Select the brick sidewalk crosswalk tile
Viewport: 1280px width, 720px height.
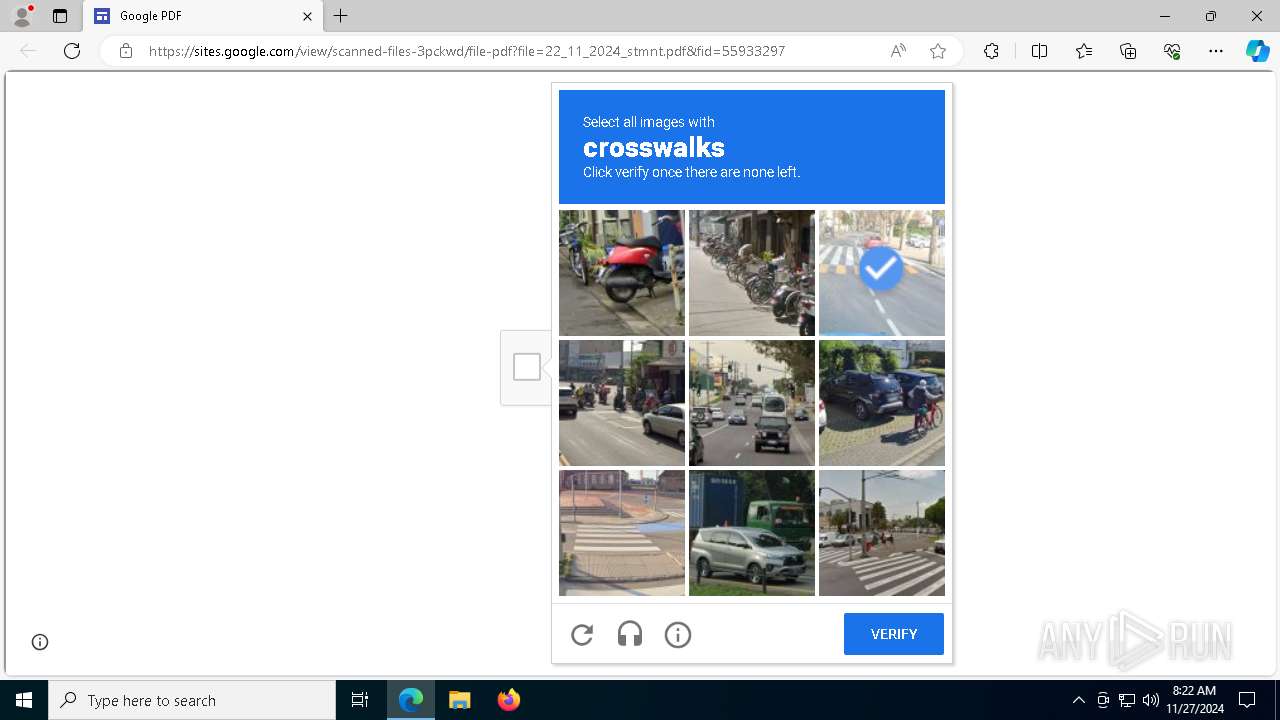[622, 533]
